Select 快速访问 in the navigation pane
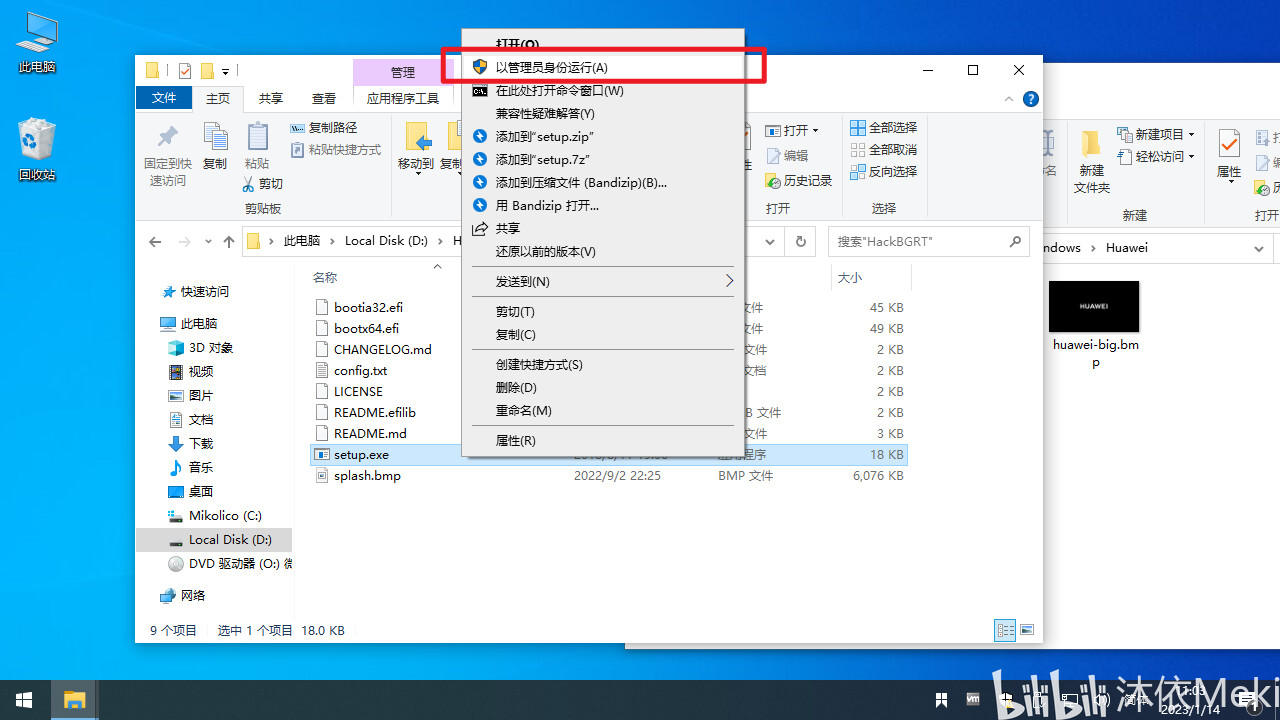The image size is (1280, 720). point(204,292)
